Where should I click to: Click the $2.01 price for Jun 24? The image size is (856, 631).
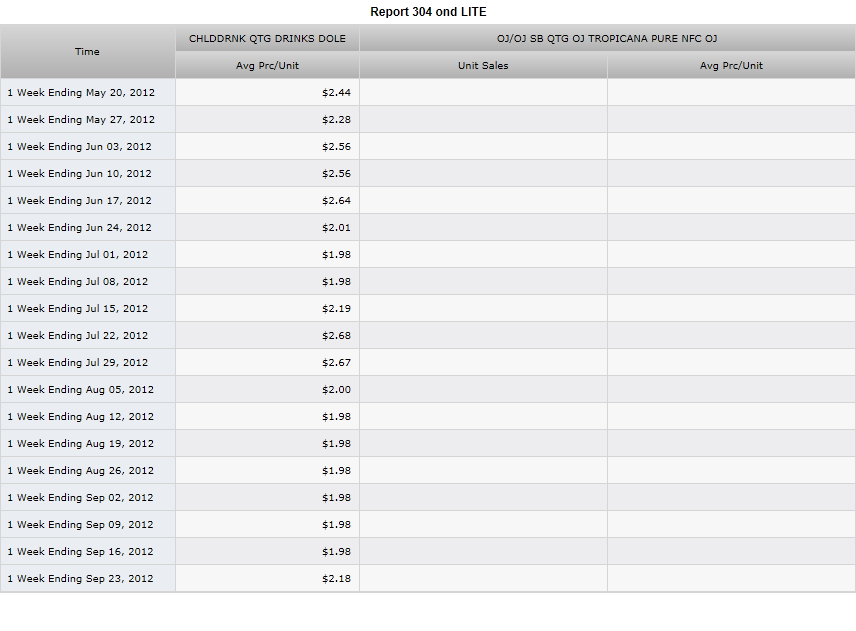336,227
